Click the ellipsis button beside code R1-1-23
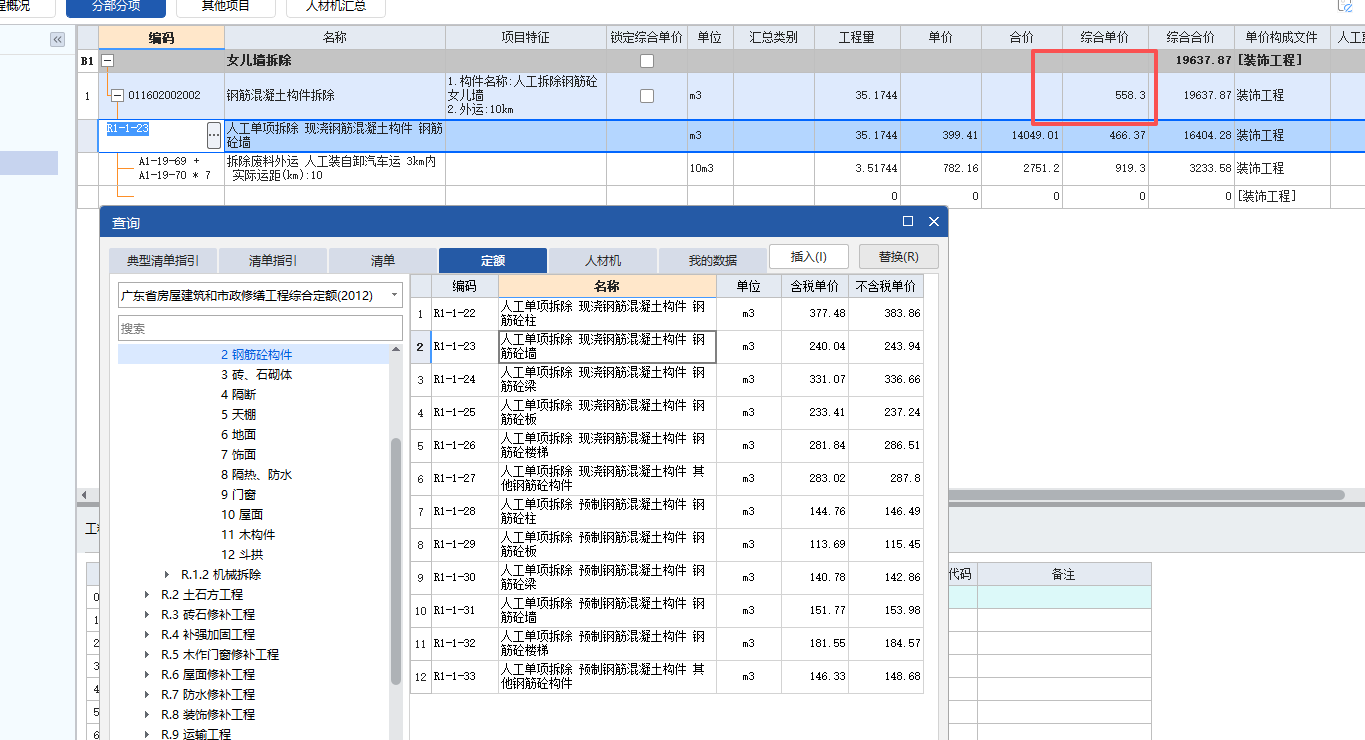Viewport: 1365px width, 740px height. pyautogui.click(x=214, y=135)
